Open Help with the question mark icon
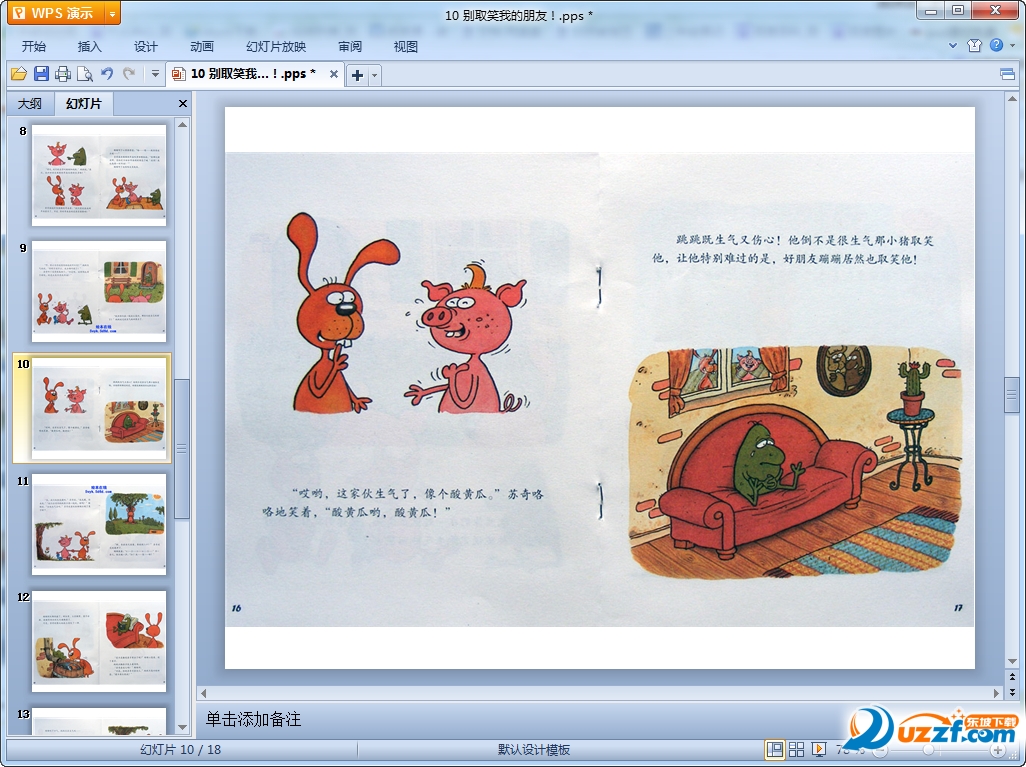The image size is (1026, 767). [997, 45]
